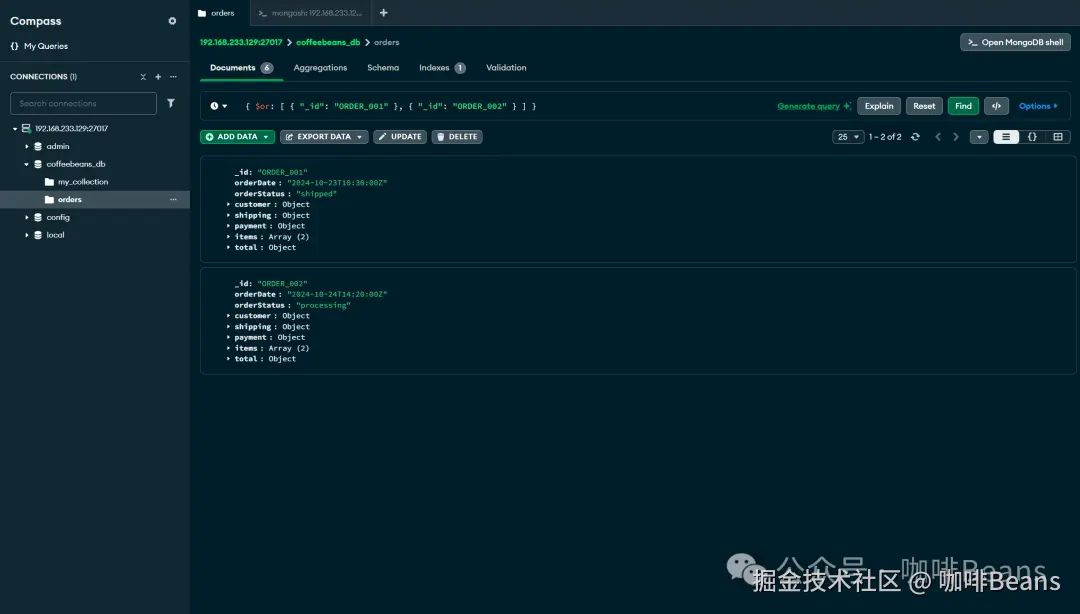
Task: Expand shipping field in ORDER_002
Action: tap(229, 327)
